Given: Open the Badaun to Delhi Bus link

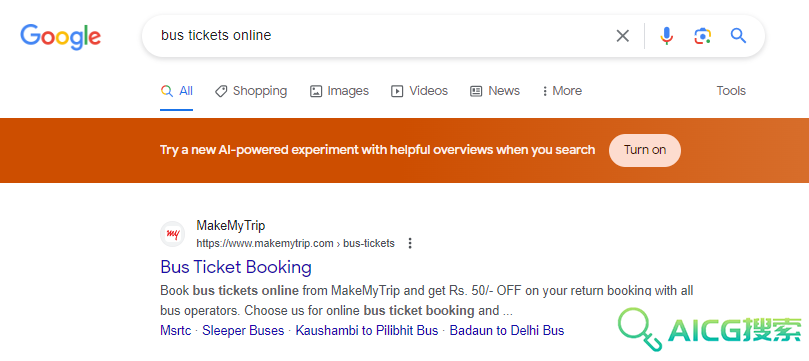Looking at the screenshot, I should tap(507, 331).
